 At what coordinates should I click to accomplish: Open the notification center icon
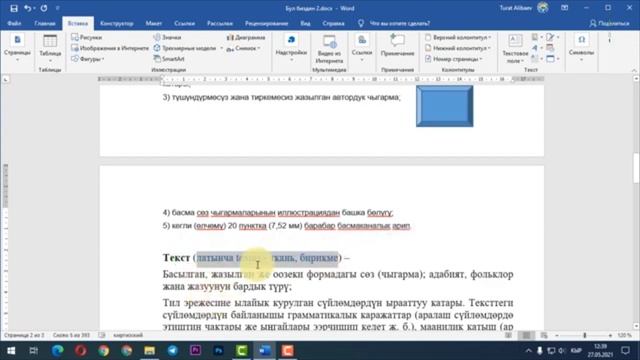pos(625,351)
